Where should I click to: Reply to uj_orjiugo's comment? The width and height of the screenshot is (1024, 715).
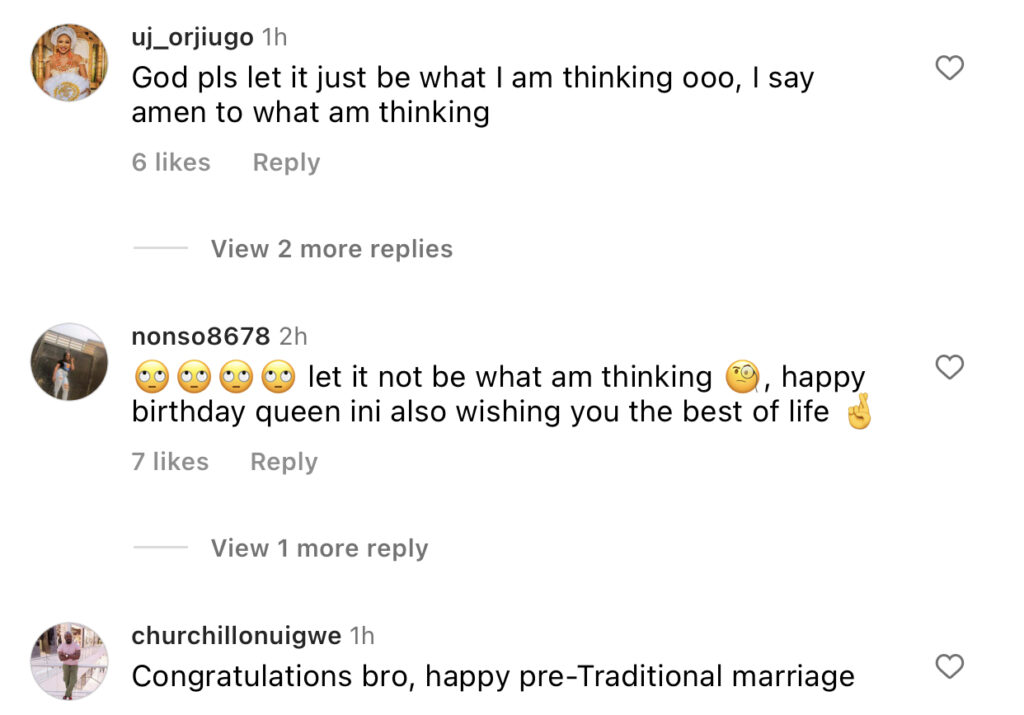pyautogui.click(x=286, y=162)
